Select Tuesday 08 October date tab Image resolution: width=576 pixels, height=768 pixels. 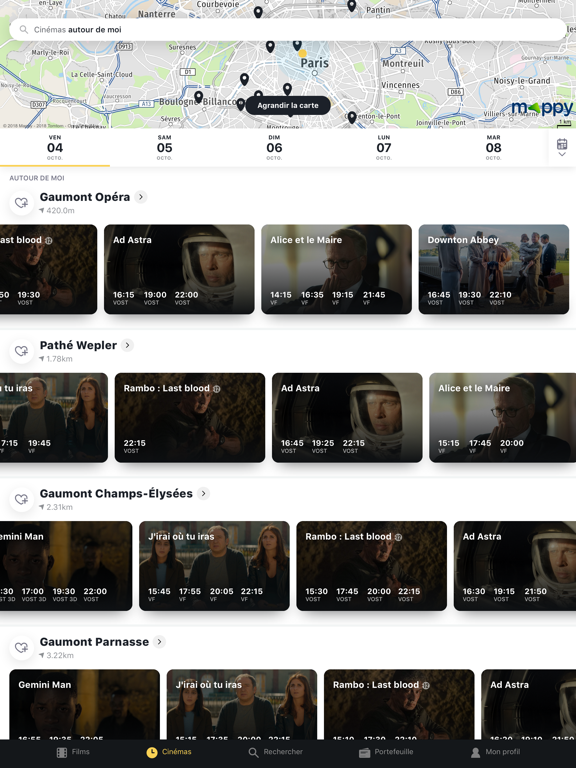coord(494,147)
